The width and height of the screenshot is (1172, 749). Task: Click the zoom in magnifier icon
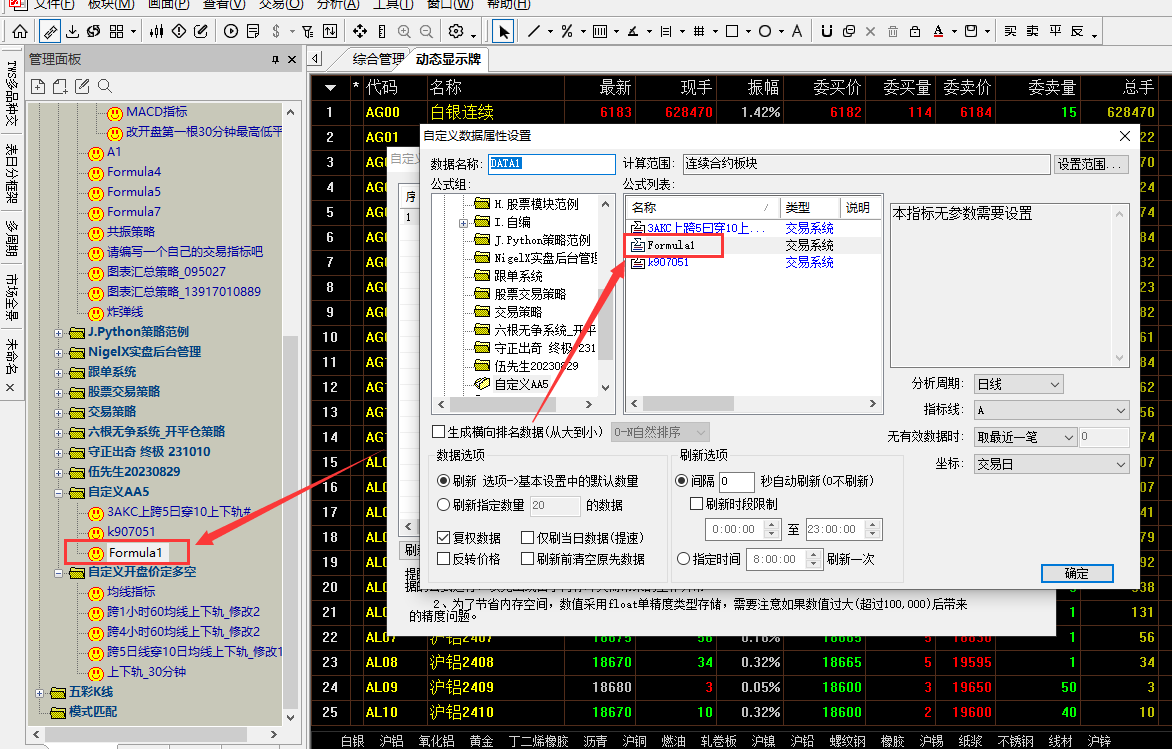tap(404, 31)
